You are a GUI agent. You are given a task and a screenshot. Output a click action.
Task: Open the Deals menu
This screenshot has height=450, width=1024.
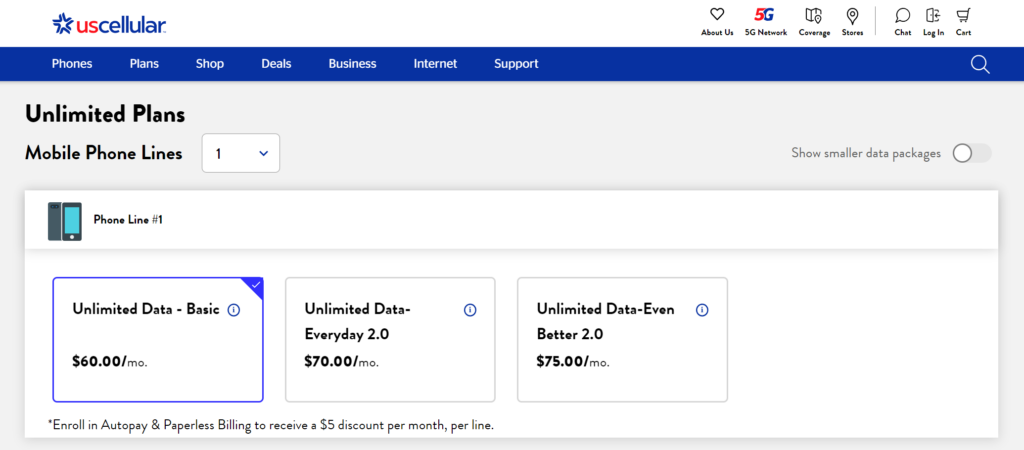276,64
